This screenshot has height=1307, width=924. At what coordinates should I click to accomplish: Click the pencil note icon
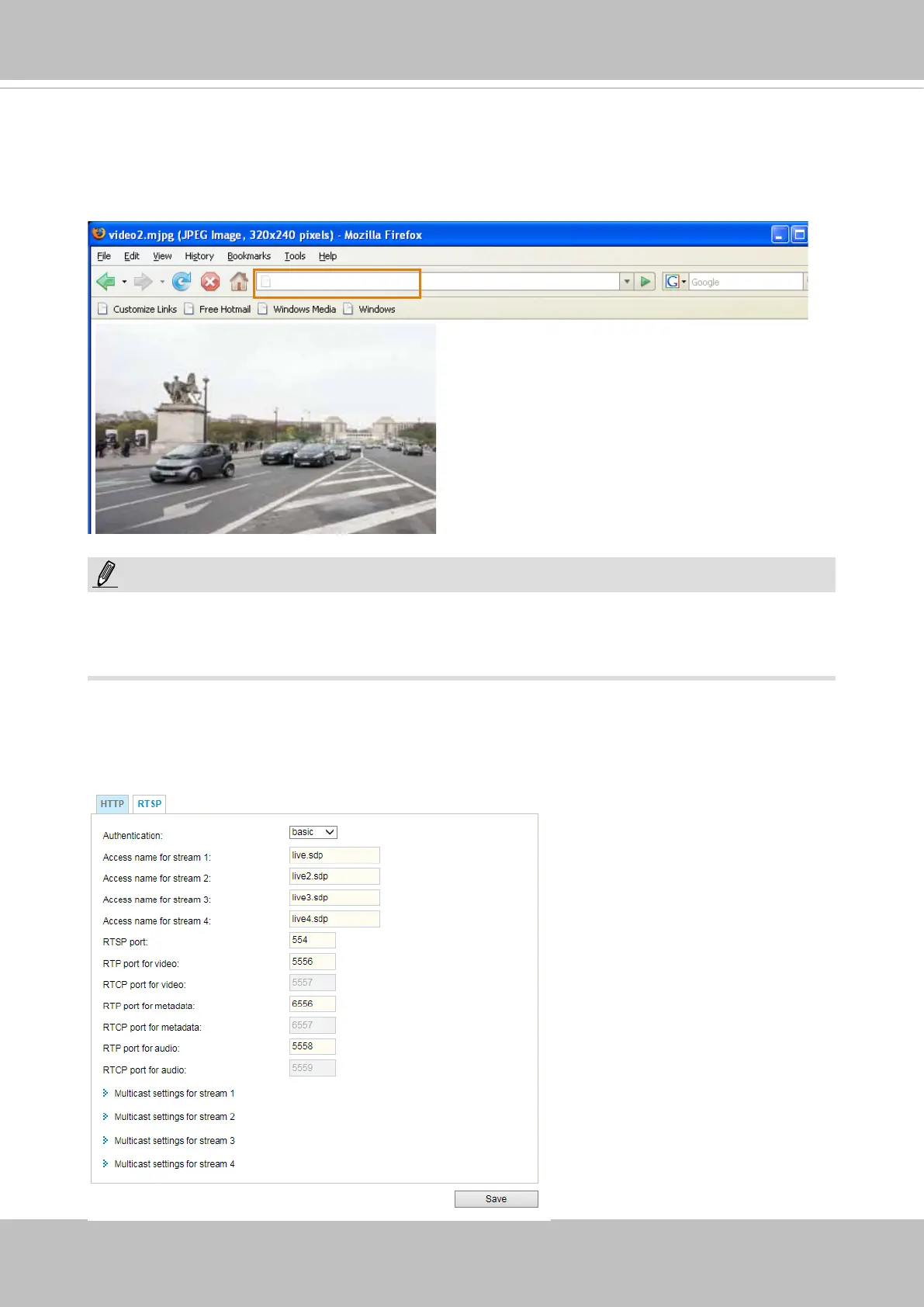click(x=106, y=574)
